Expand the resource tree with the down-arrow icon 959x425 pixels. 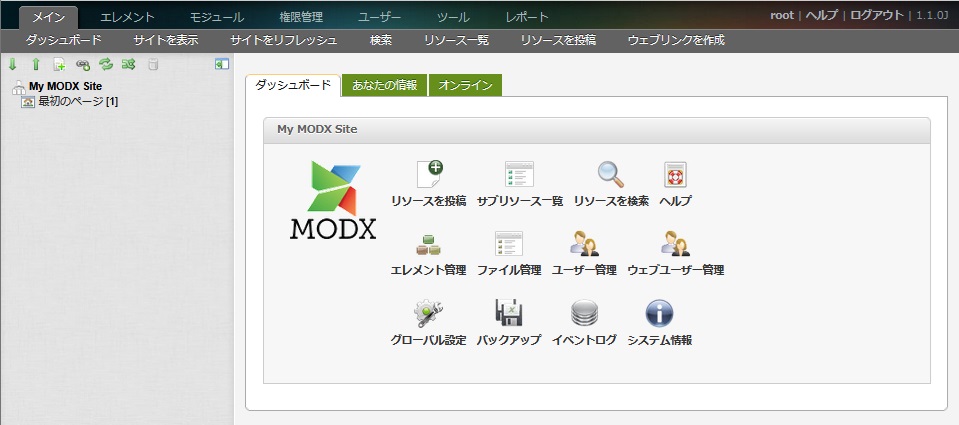pos(12,64)
